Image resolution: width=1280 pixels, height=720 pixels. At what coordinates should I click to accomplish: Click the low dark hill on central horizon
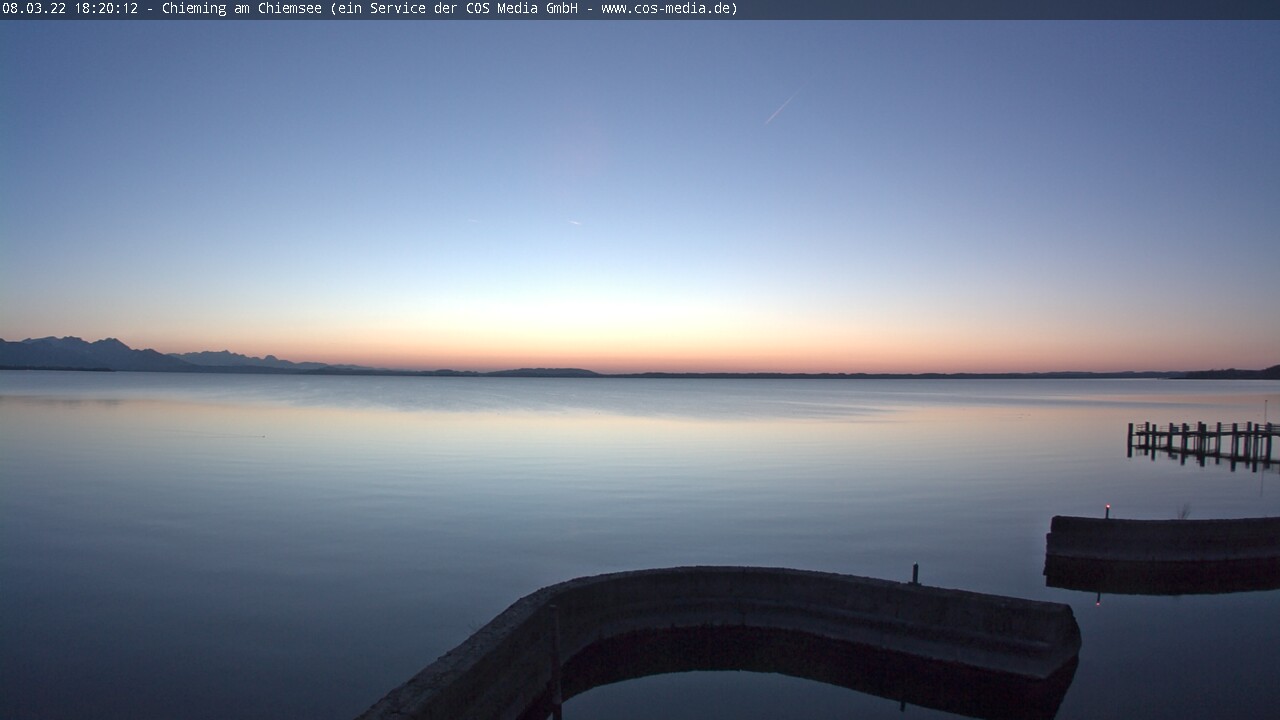[x=545, y=372]
